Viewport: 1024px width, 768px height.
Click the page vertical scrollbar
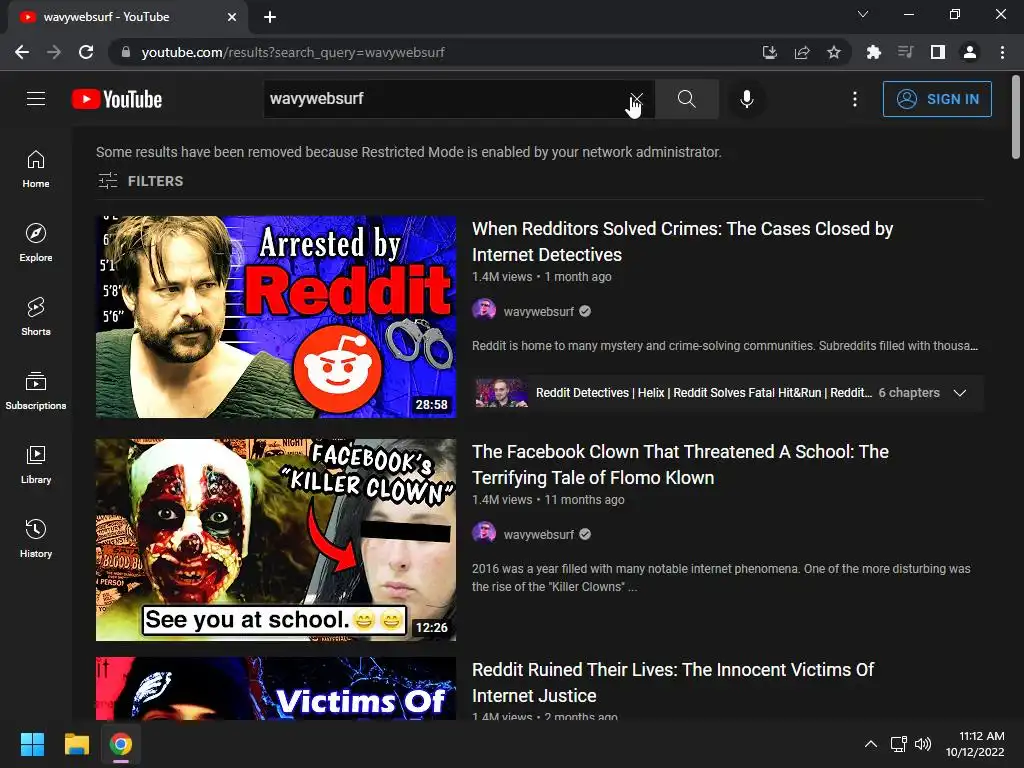click(1016, 118)
